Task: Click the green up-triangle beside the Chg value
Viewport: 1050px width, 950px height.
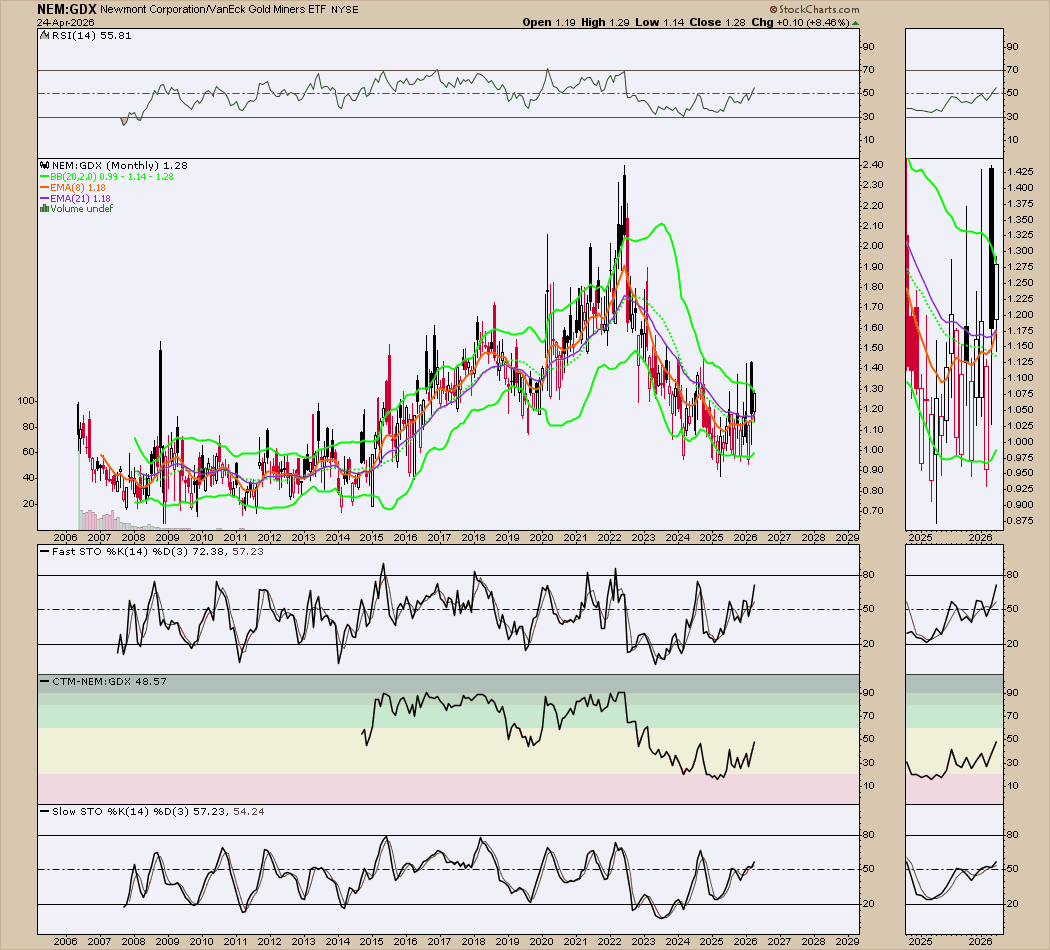Action: pos(855,23)
